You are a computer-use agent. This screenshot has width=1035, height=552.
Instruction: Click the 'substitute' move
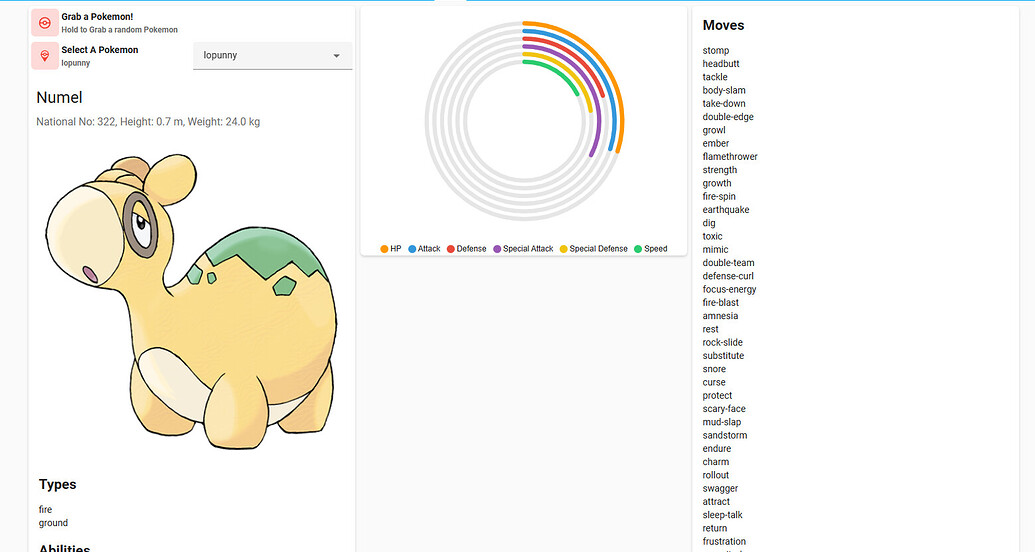click(723, 355)
